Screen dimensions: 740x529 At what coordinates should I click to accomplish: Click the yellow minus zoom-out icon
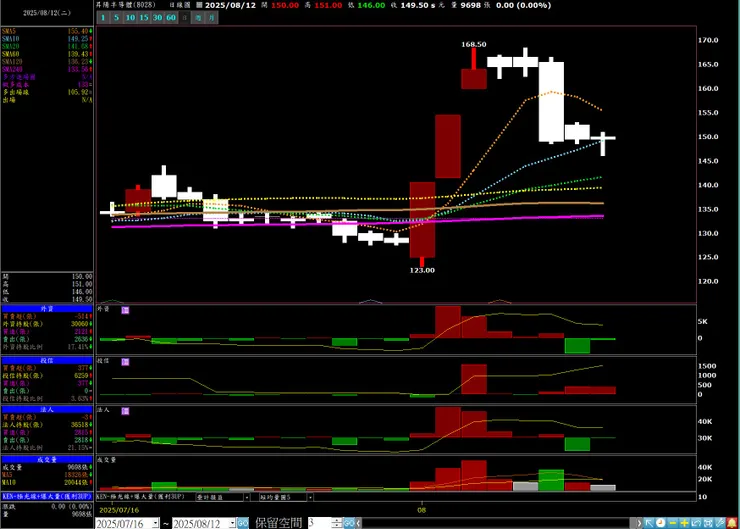click(673, 523)
